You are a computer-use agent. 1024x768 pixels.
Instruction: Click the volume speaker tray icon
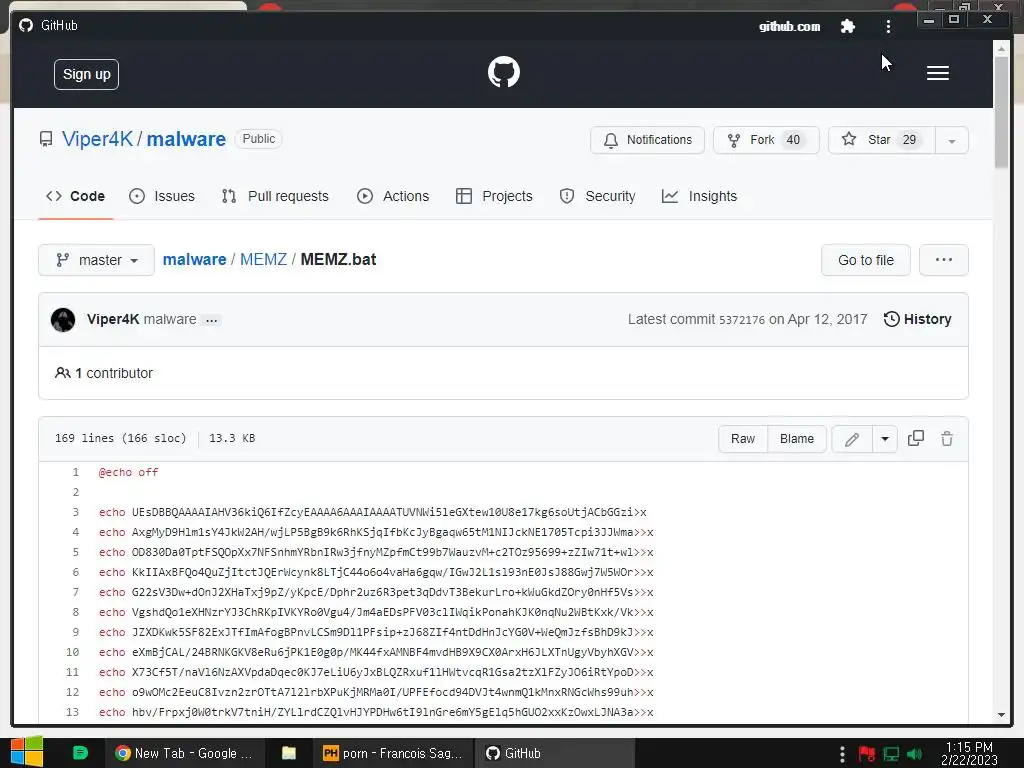coord(914,754)
